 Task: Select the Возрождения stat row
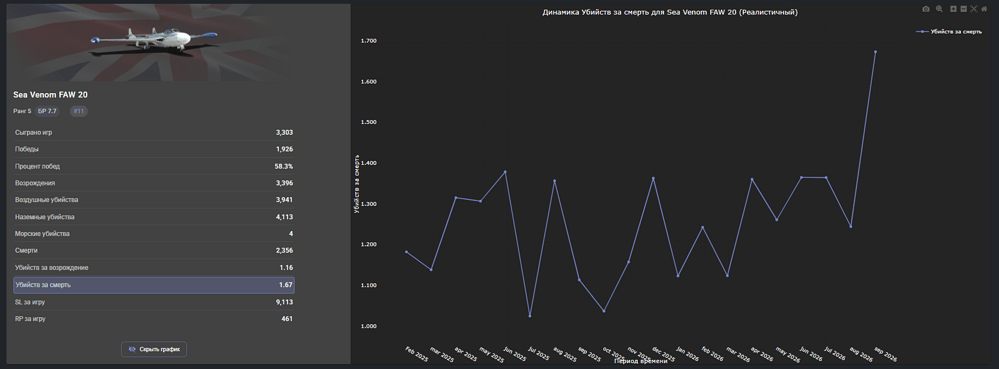coord(154,183)
